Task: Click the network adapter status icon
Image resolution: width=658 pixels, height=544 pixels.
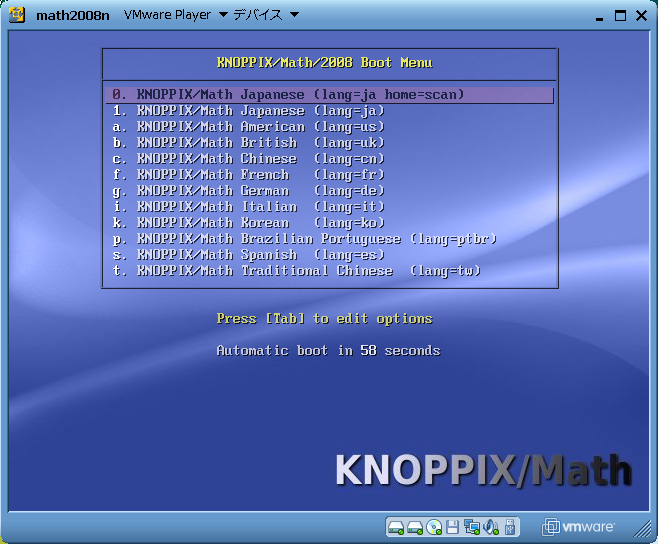Action: (x=472, y=527)
